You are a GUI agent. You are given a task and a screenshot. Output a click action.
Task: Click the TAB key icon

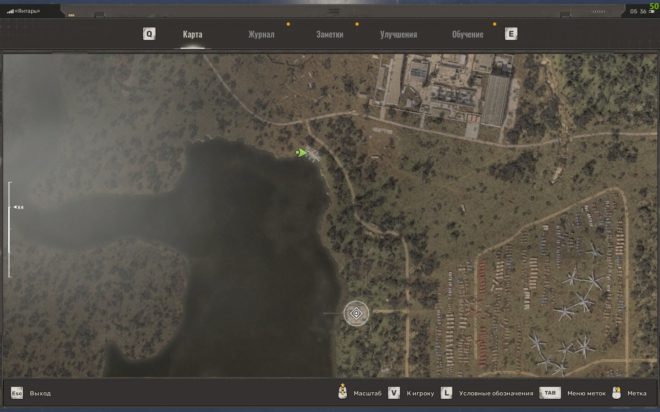tap(550, 393)
